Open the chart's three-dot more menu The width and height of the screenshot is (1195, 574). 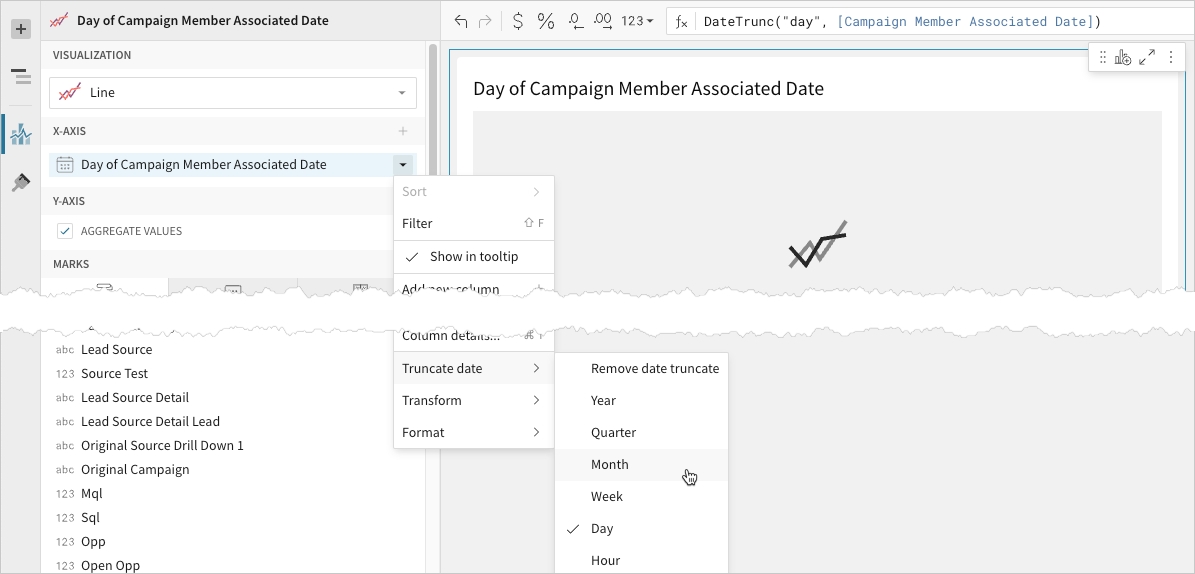(1171, 58)
